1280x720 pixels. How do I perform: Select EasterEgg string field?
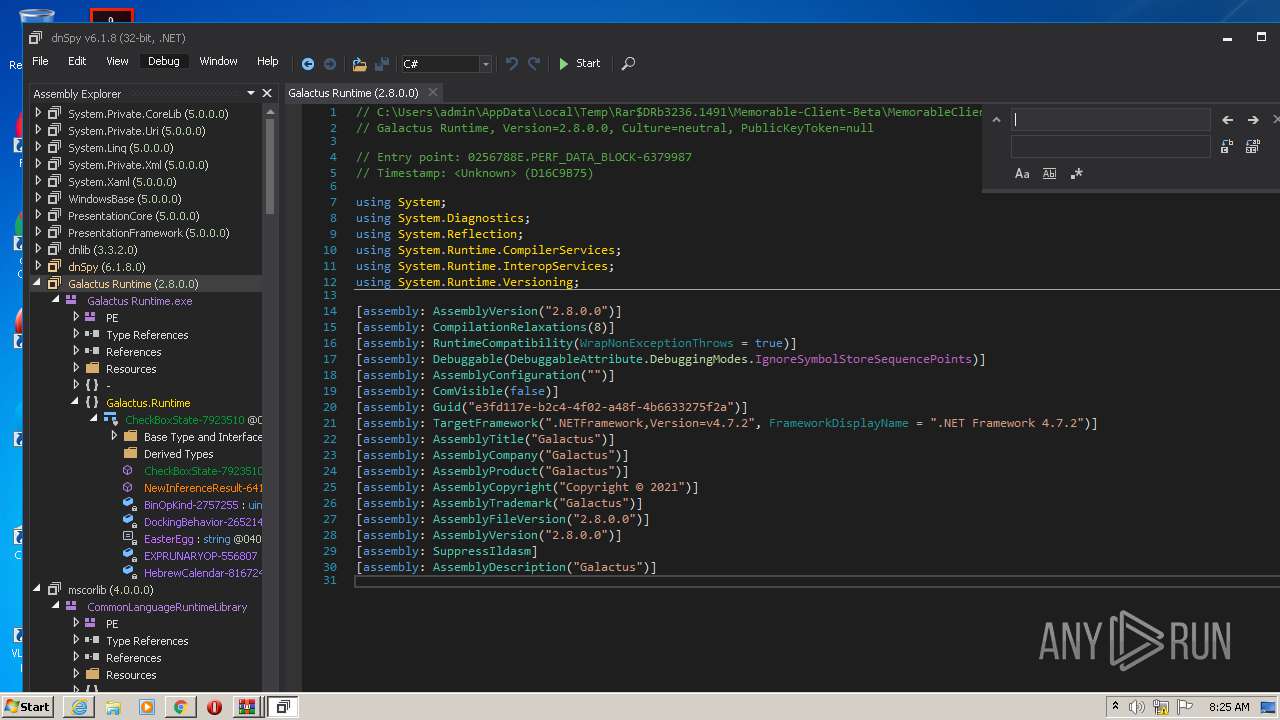[x=203, y=539]
